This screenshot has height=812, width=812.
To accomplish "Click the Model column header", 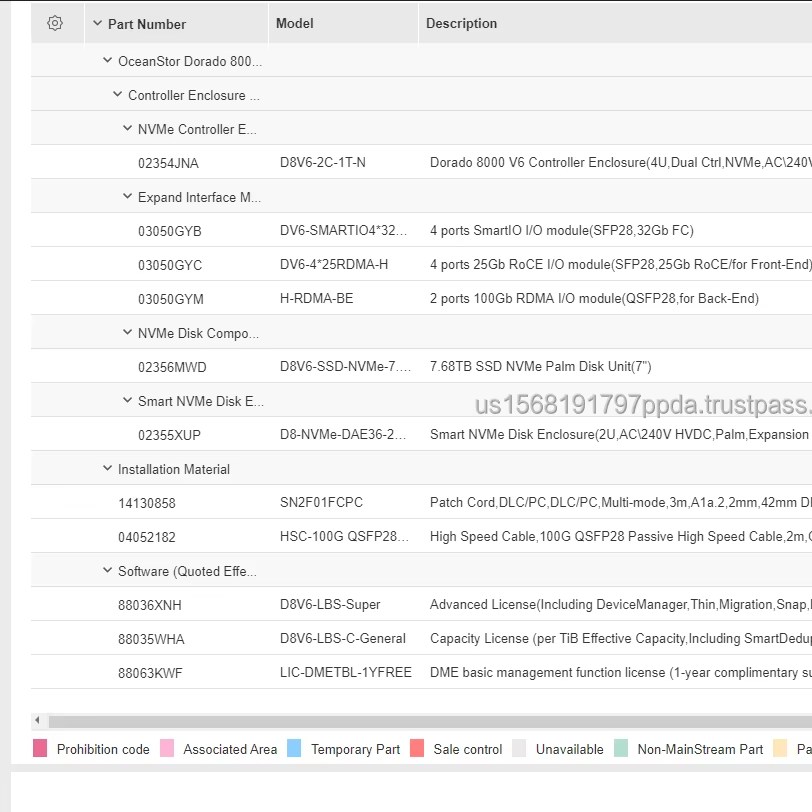I will point(295,23).
